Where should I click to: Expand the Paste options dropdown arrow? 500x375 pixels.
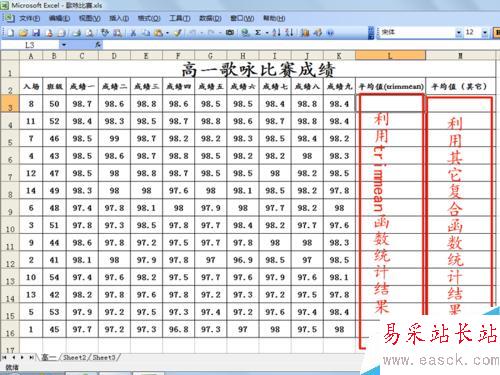click(167, 33)
